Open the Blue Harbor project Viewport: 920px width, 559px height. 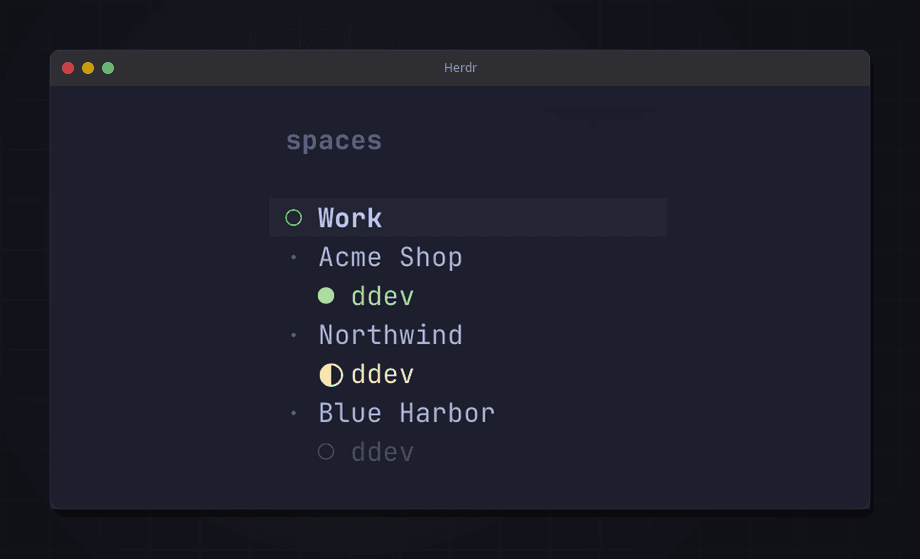tap(407, 413)
